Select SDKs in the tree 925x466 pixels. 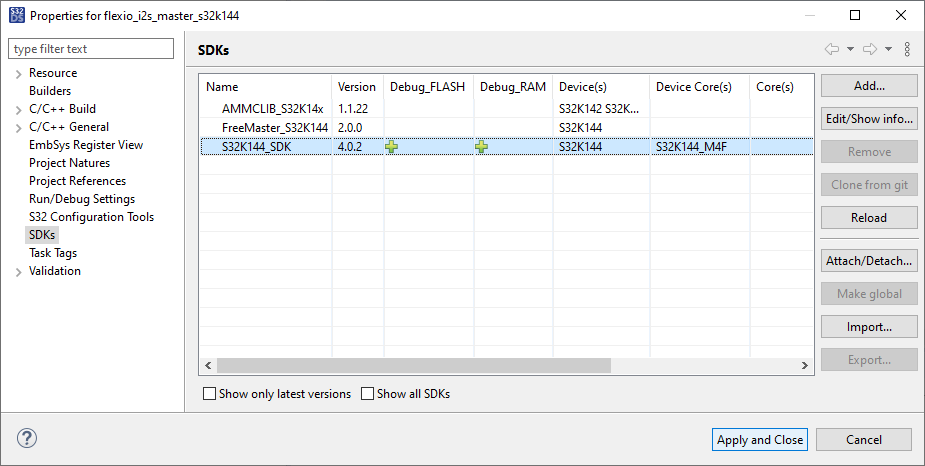point(42,235)
